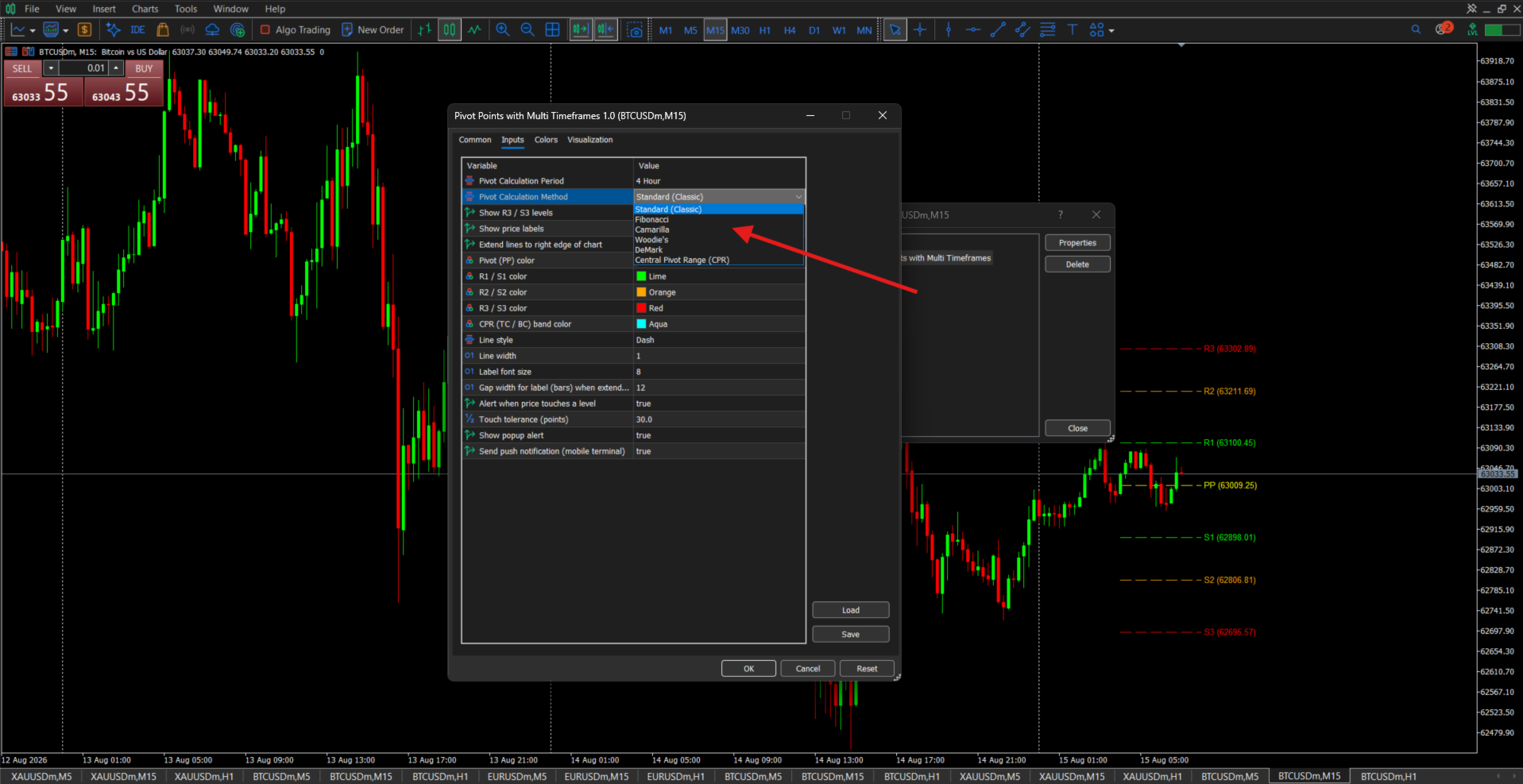Open the Market shopping bag icon
Screen dimensions: 1523x784
(x=163, y=29)
